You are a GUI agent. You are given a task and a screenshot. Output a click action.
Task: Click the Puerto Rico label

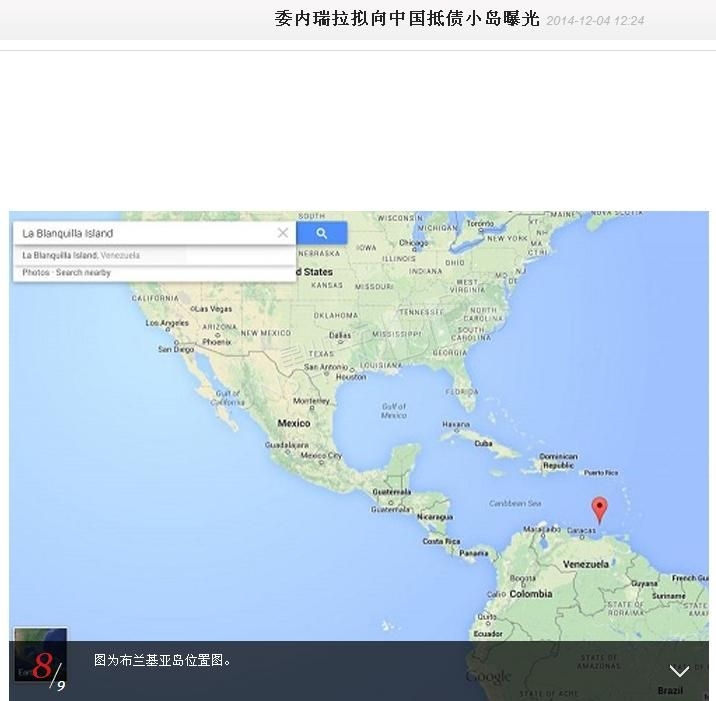click(x=600, y=473)
